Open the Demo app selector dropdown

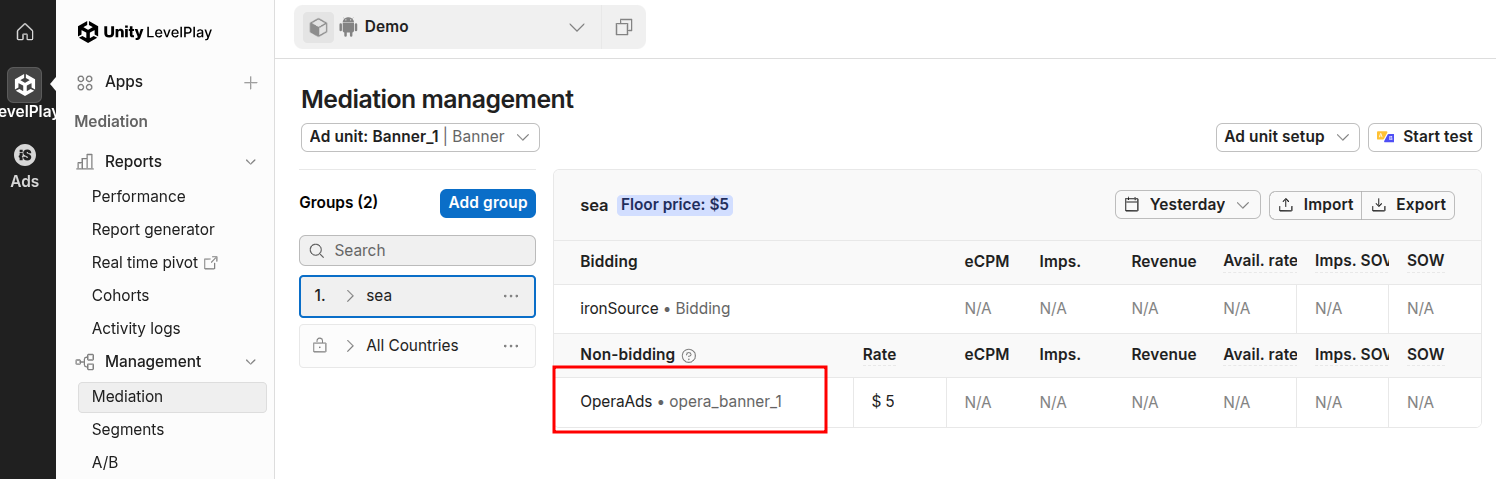[447, 27]
